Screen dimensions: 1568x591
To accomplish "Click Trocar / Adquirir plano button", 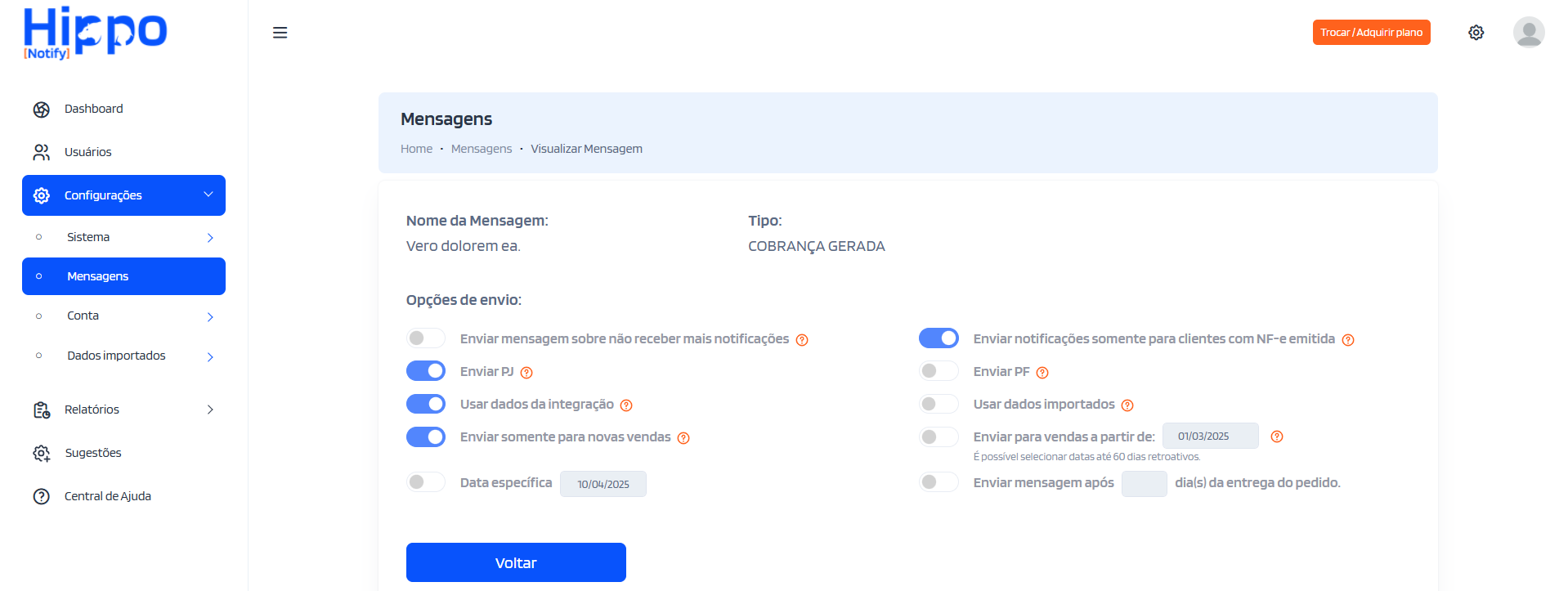I will point(1371,33).
